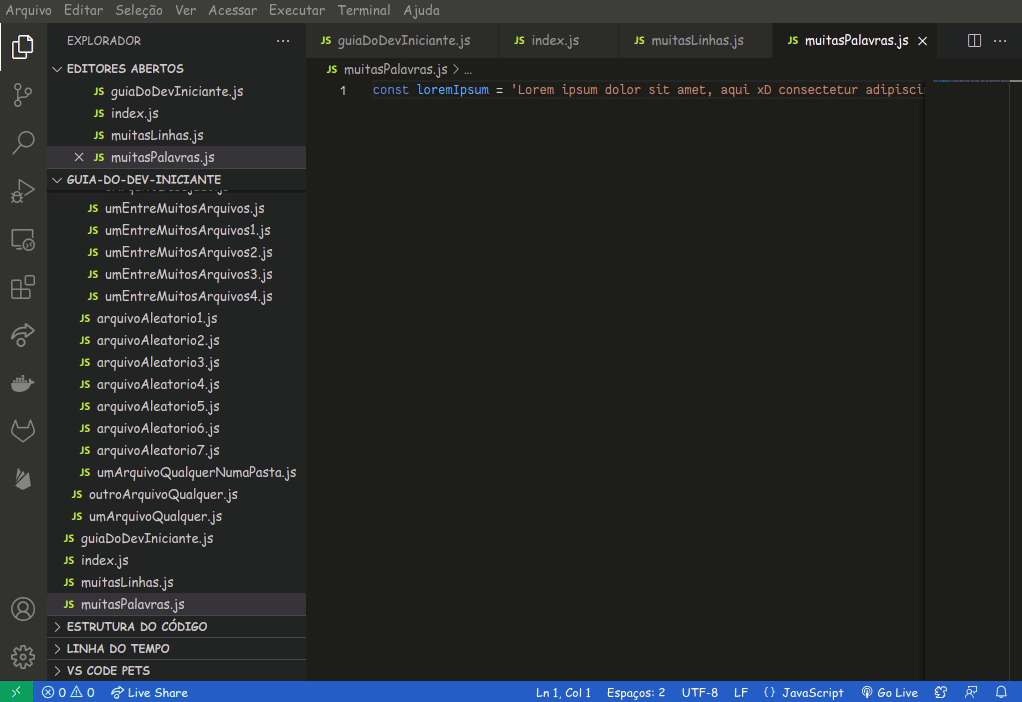The image size is (1022, 702).
Task: Open the Terminal menu
Action: pyautogui.click(x=363, y=10)
